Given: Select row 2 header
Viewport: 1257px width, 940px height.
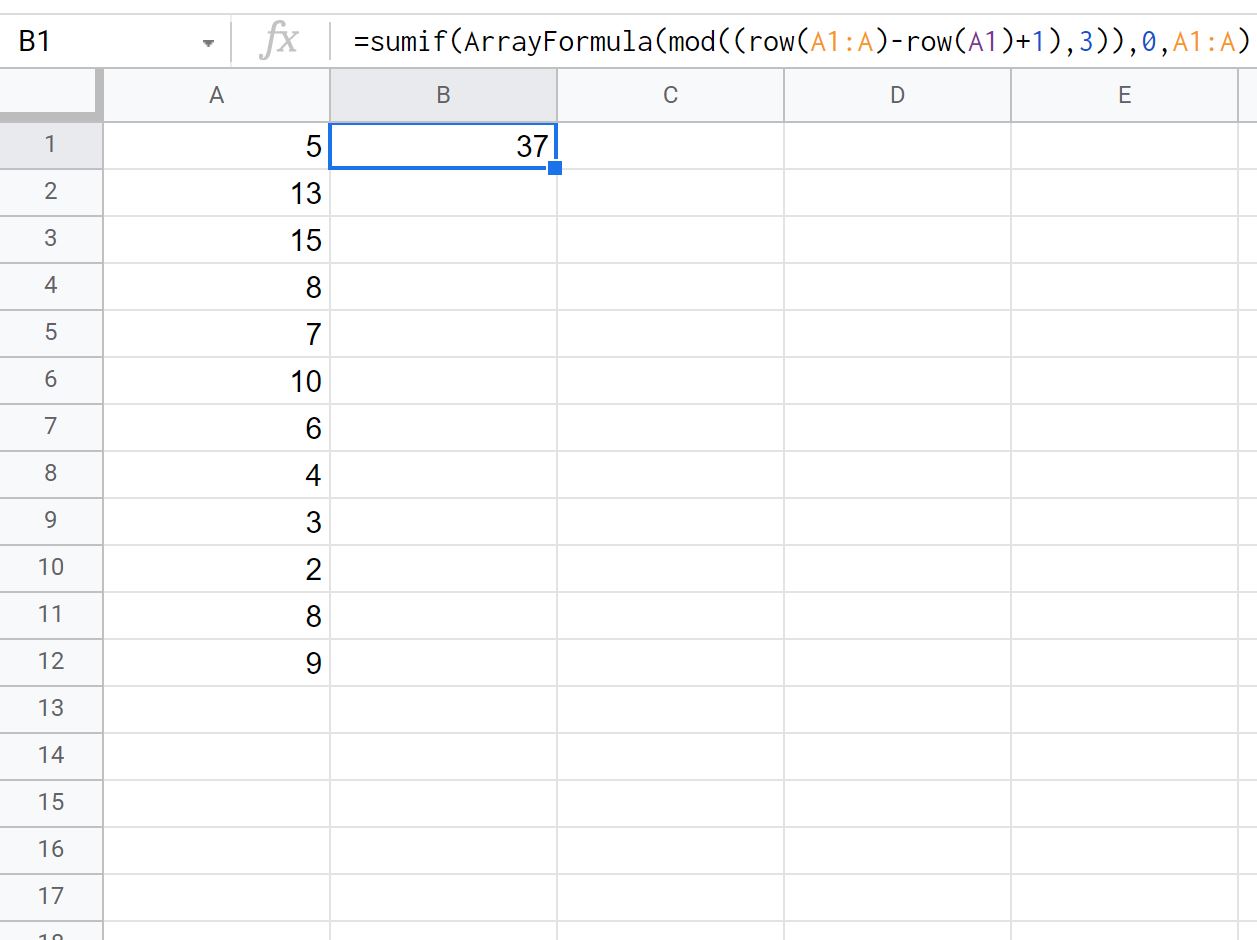Looking at the screenshot, I should coord(51,193).
